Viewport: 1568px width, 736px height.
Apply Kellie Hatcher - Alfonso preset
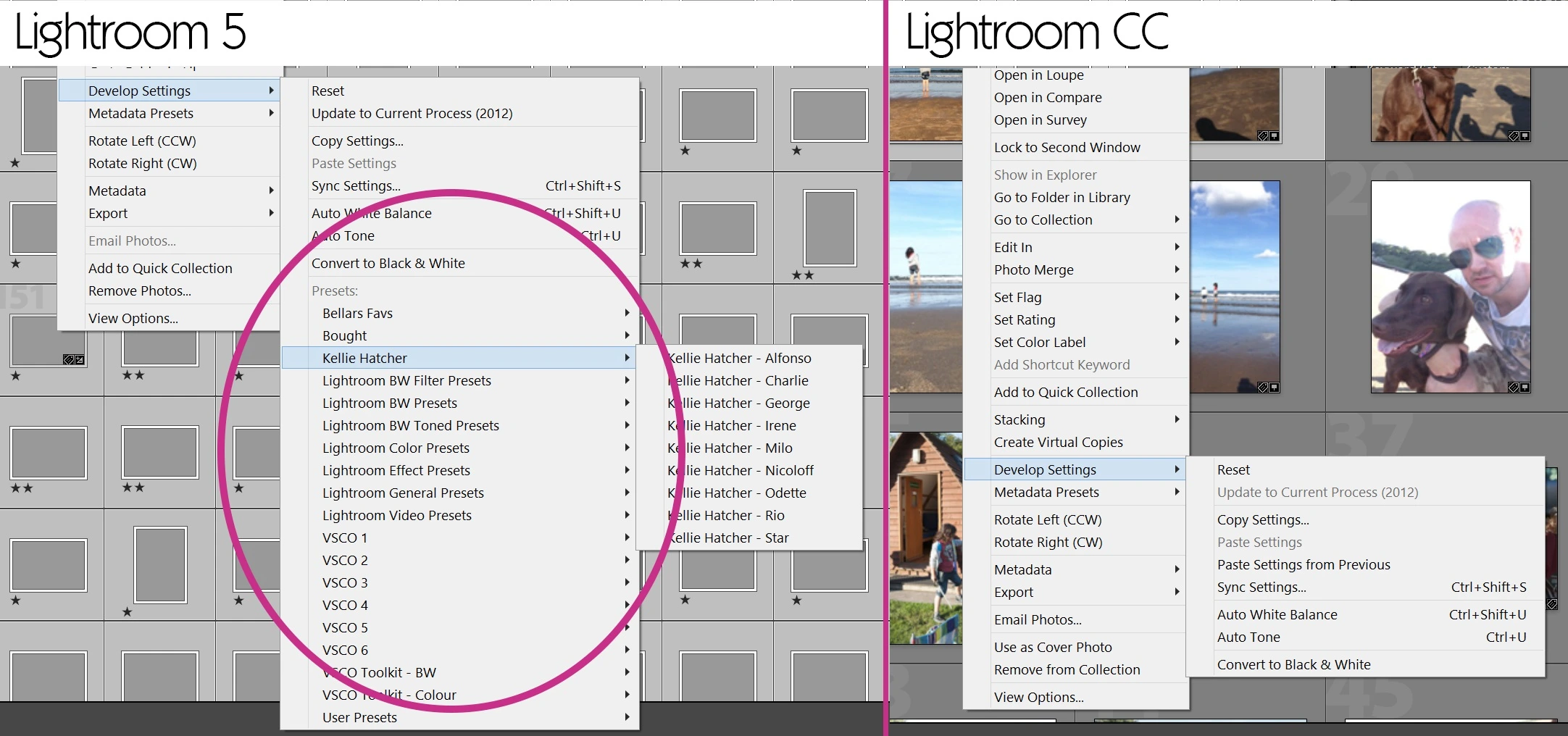pos(749,358)
